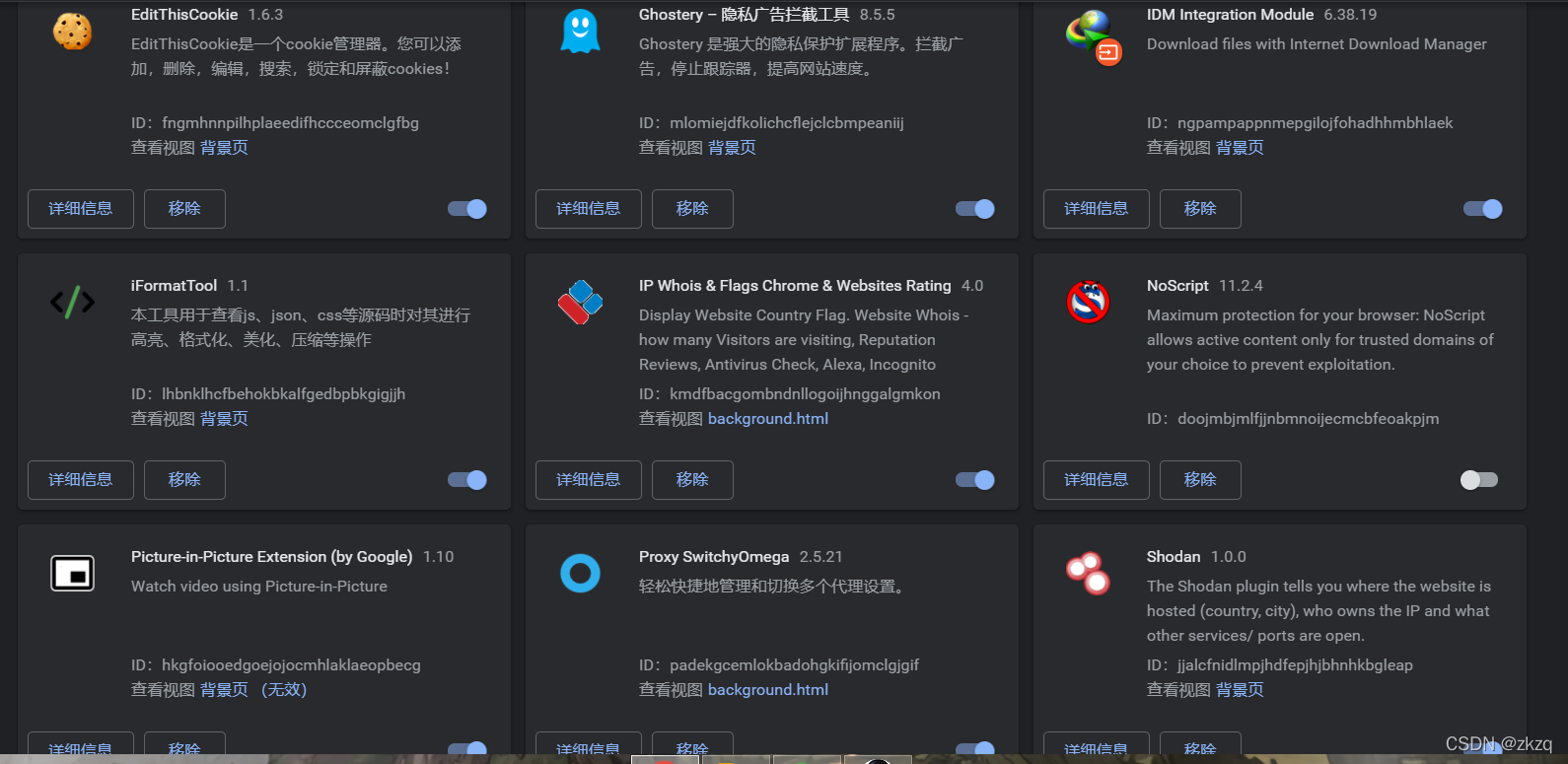Show 详细信息 for Ghostery
The width and height of the screenshot is (1568, 764).
(x=589, y=209)
